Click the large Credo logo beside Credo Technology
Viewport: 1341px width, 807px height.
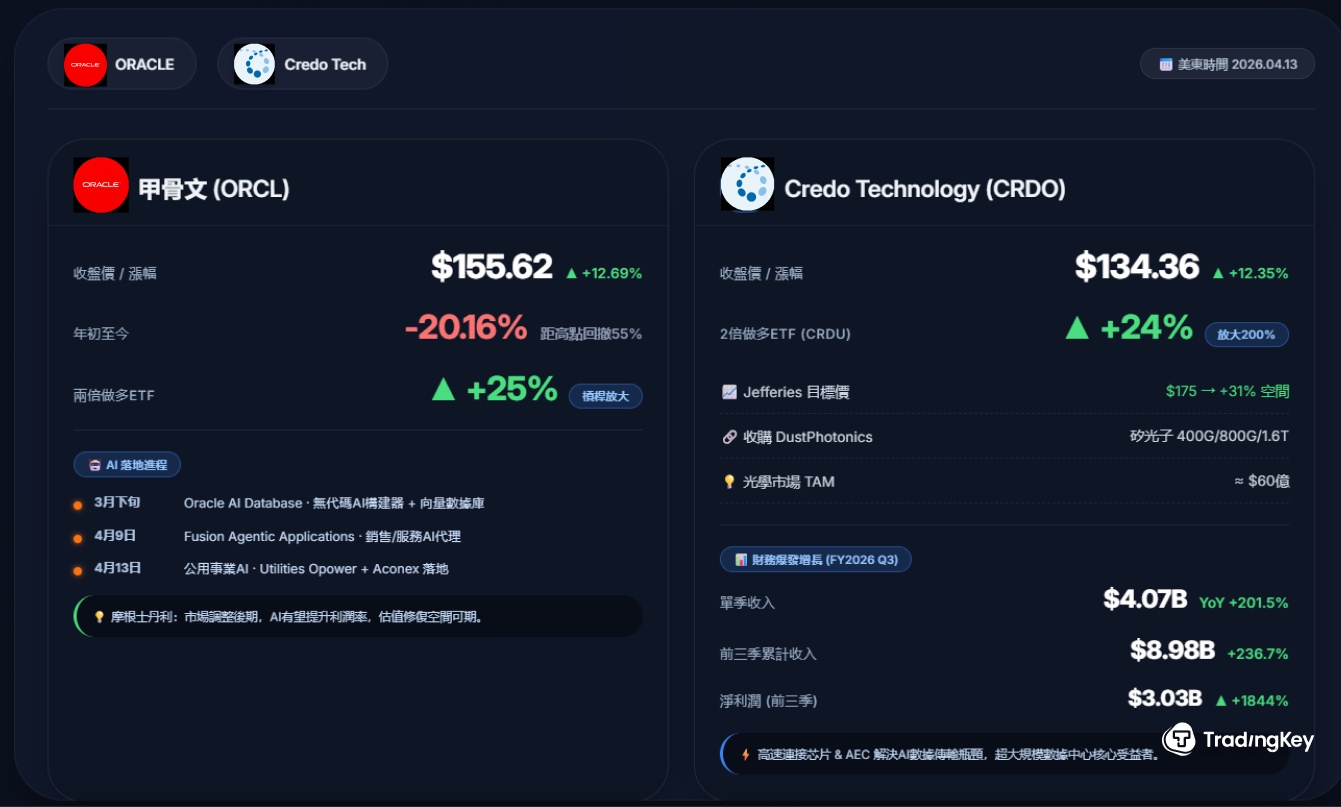pyautogui.click(x=747, y=184)
